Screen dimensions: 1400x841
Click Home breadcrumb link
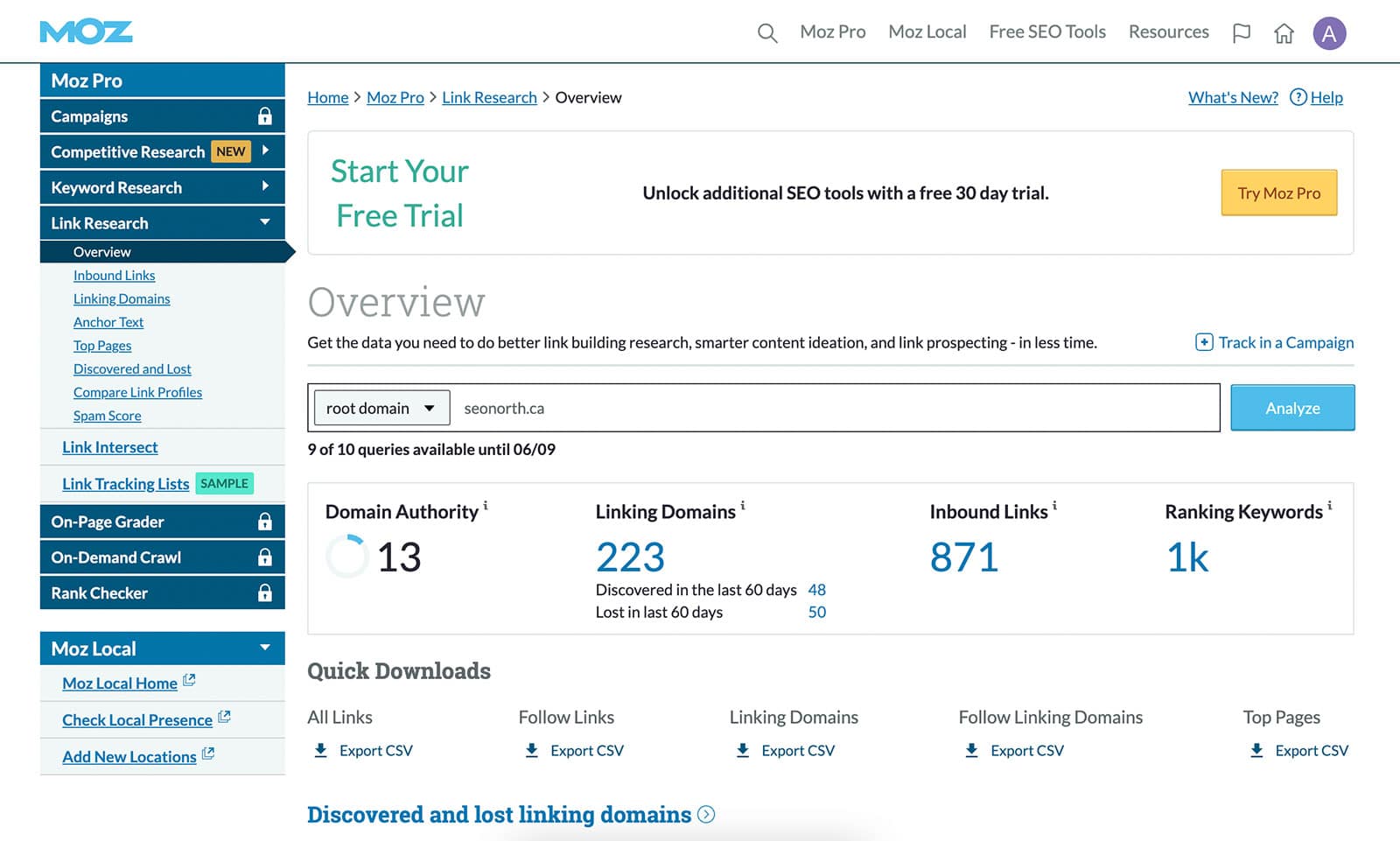(x=328, y=97)
